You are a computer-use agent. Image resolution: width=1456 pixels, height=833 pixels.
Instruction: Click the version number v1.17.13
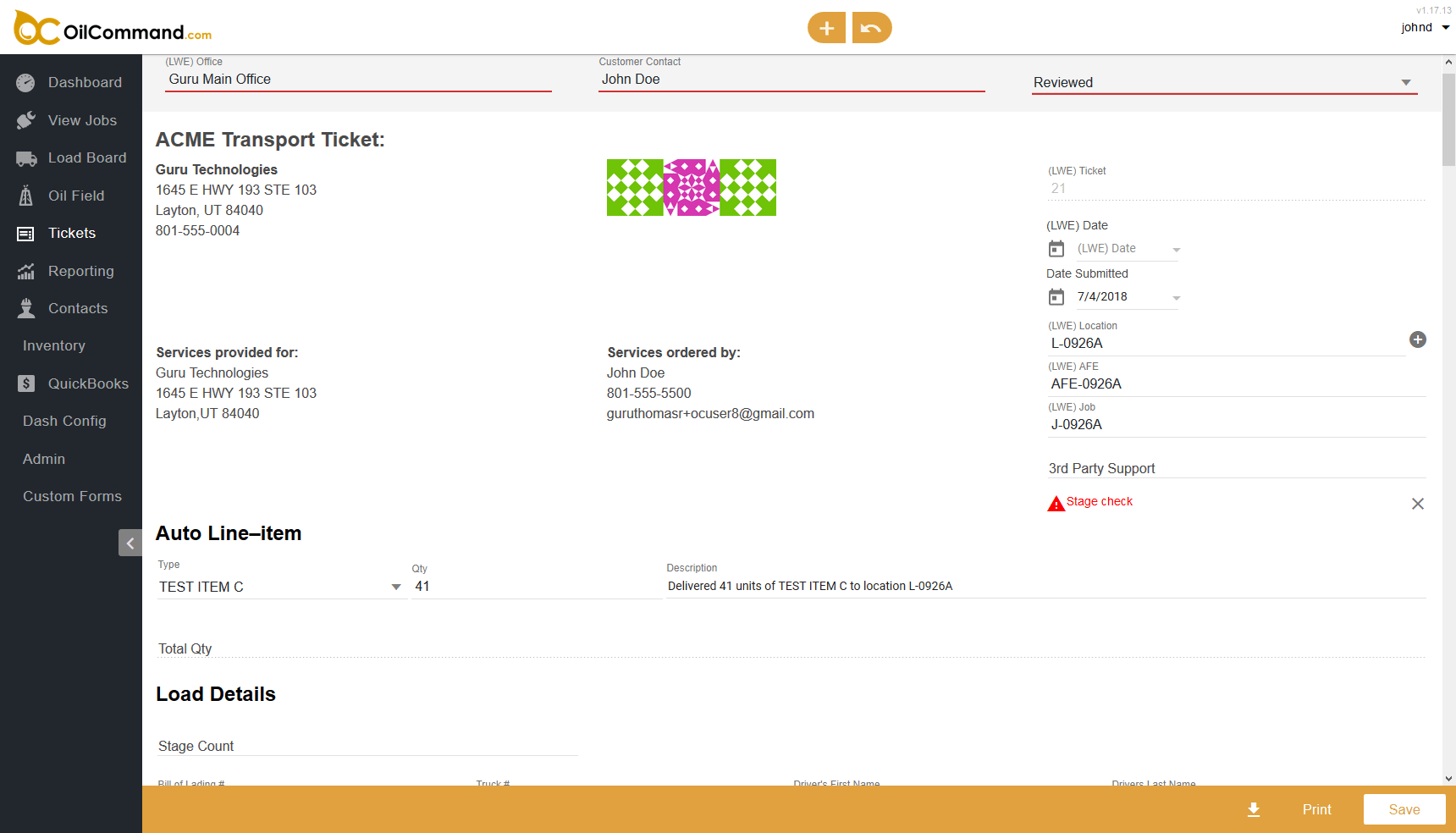(x=1434, y=10)
